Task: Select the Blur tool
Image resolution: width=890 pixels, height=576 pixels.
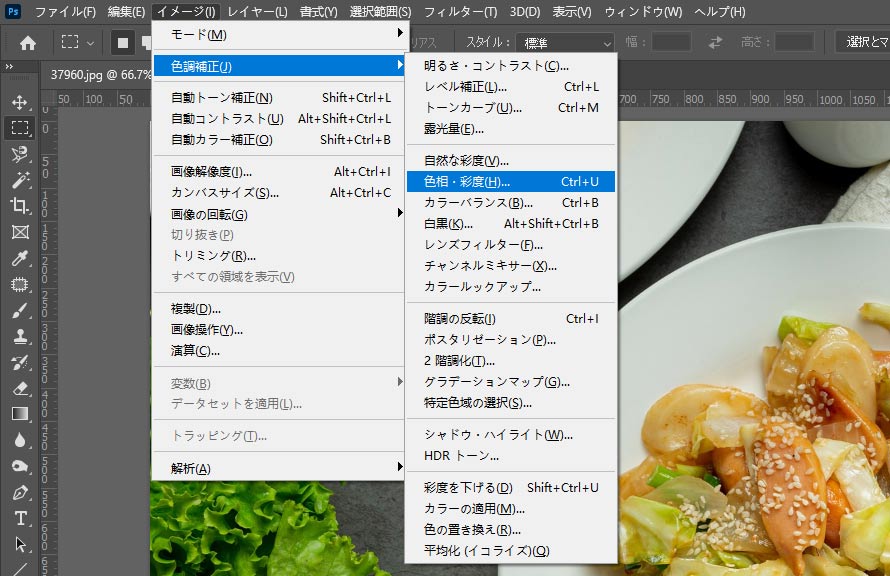Action: click(x=20, y=440)
